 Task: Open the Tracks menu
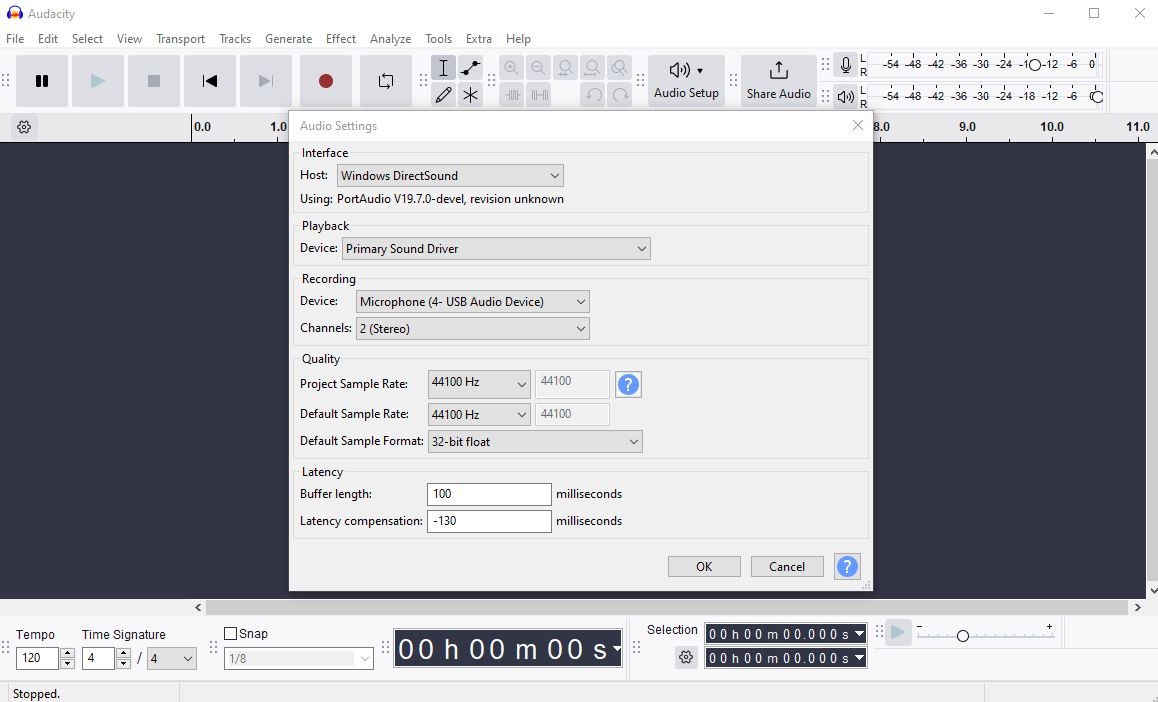coord(235,38)
